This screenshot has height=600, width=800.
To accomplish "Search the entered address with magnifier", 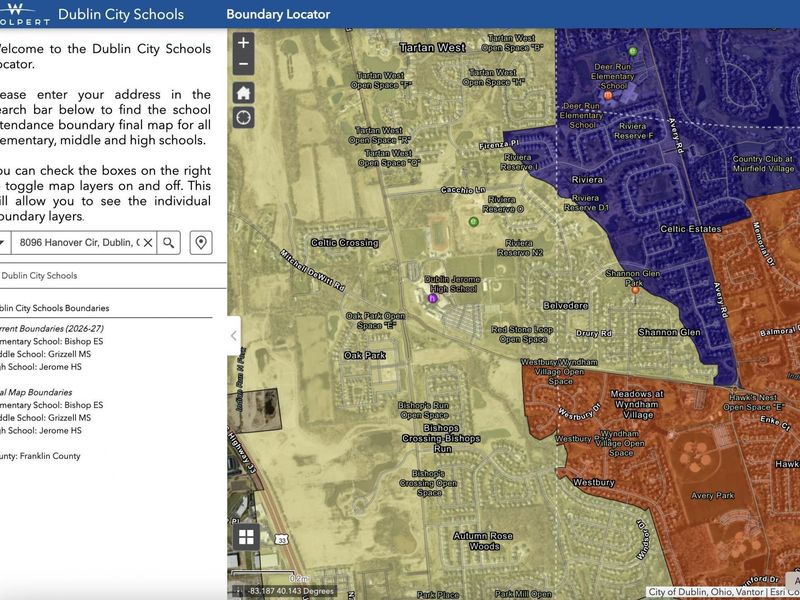I will pos(168,242).
